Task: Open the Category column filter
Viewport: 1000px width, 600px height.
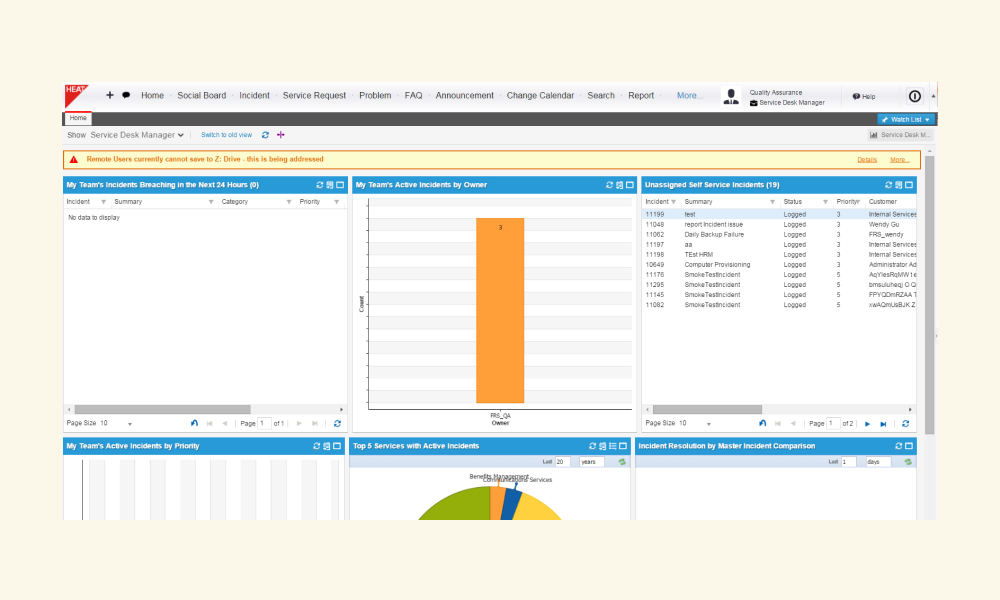Action: [288, 202]
